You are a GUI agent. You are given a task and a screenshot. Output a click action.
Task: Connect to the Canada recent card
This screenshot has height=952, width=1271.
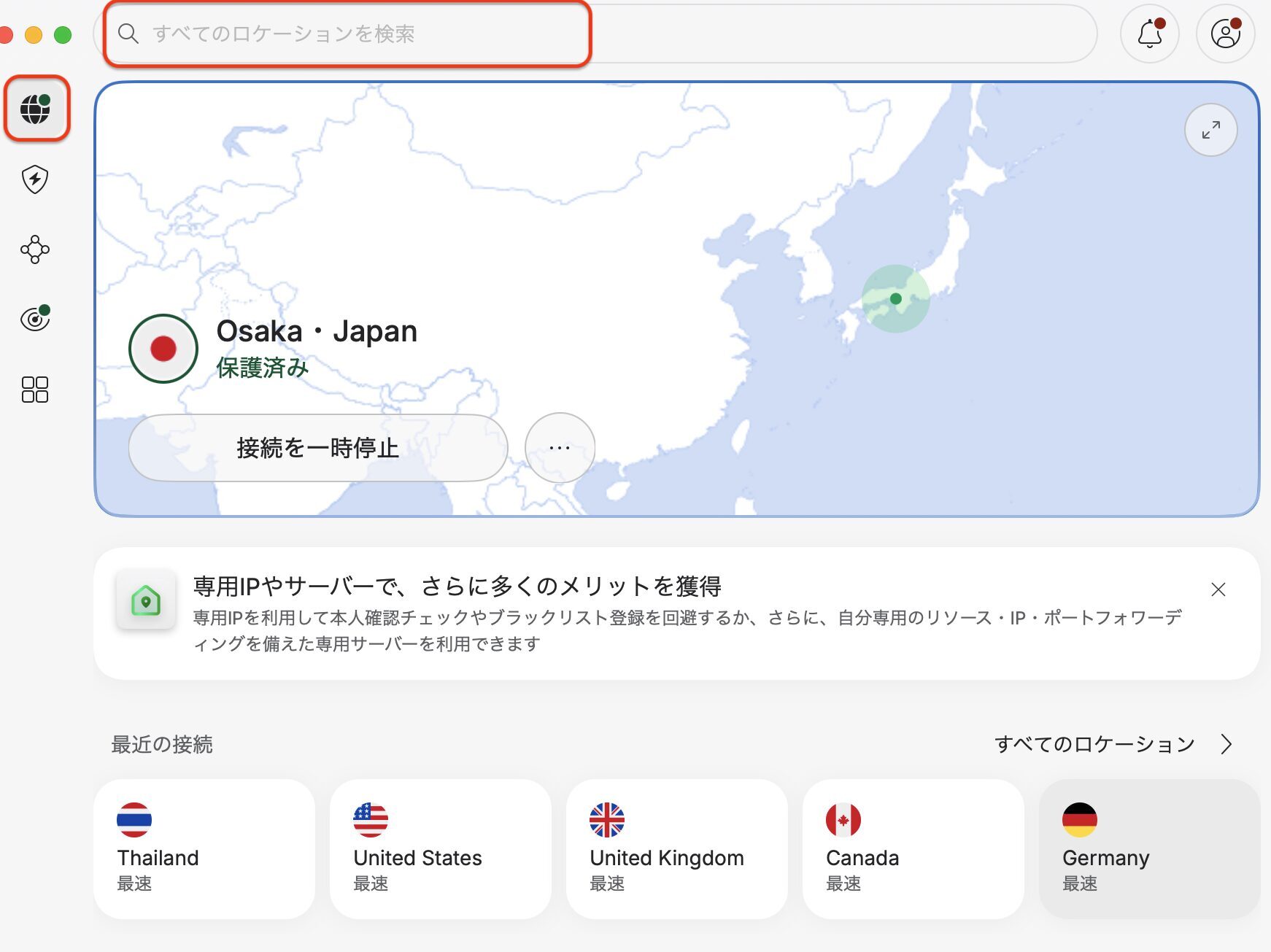click(913, 849)
